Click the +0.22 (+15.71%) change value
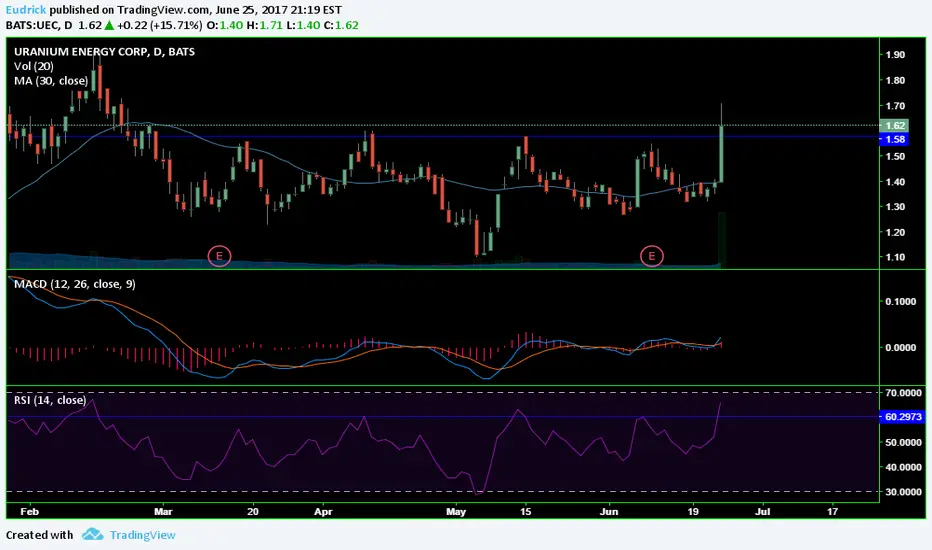Viewport: 932px width, 550px height. tap(159, 25)
